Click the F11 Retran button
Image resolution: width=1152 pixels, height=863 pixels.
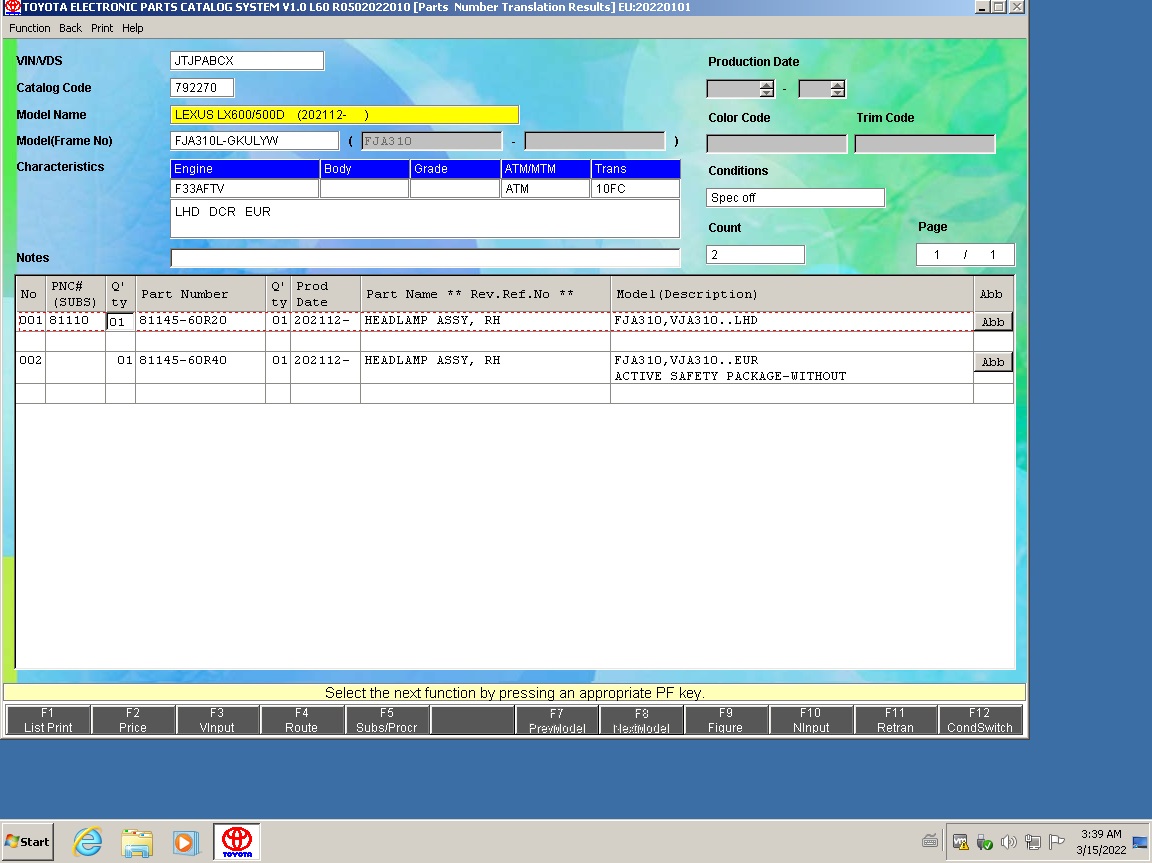896,720
